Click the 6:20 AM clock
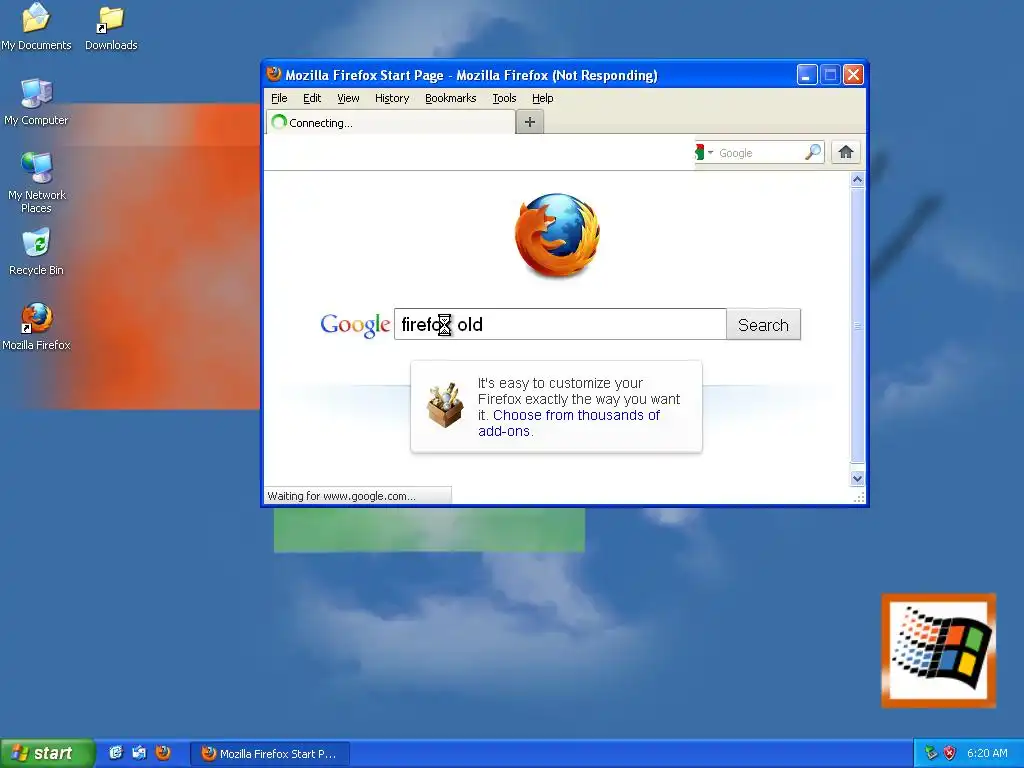 (x=987, y=753)
